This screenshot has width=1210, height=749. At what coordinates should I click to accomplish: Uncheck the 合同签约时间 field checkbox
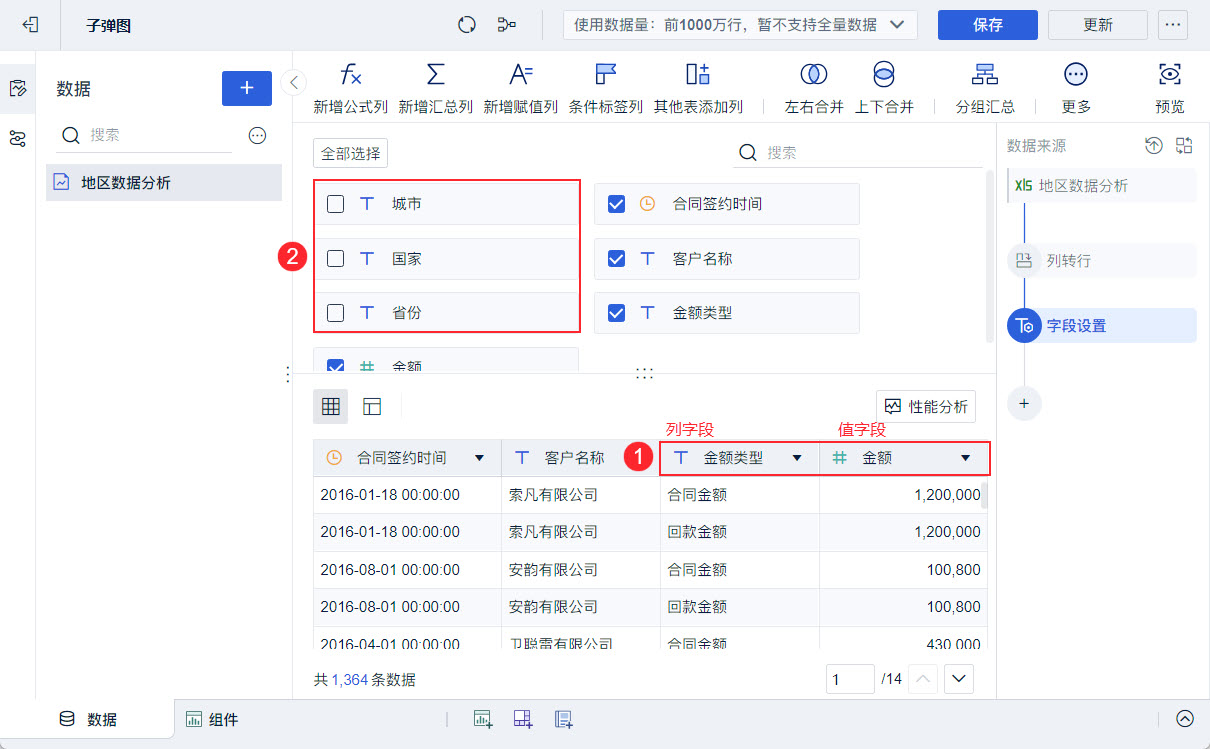click(617, 204)
